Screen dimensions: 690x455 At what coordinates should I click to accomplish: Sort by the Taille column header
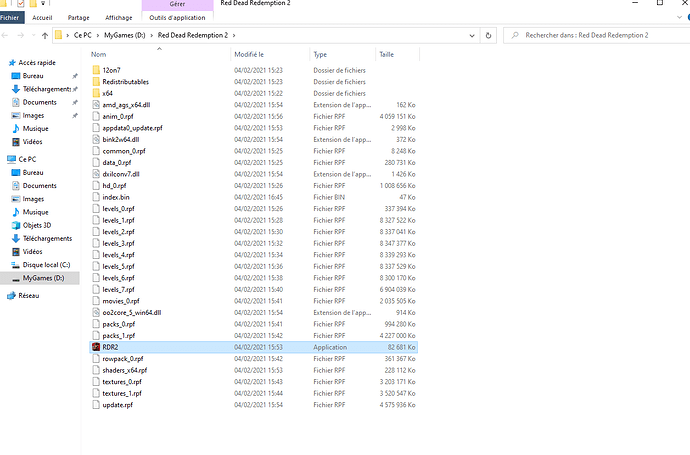pyautogui.click(x=387, y=55)
